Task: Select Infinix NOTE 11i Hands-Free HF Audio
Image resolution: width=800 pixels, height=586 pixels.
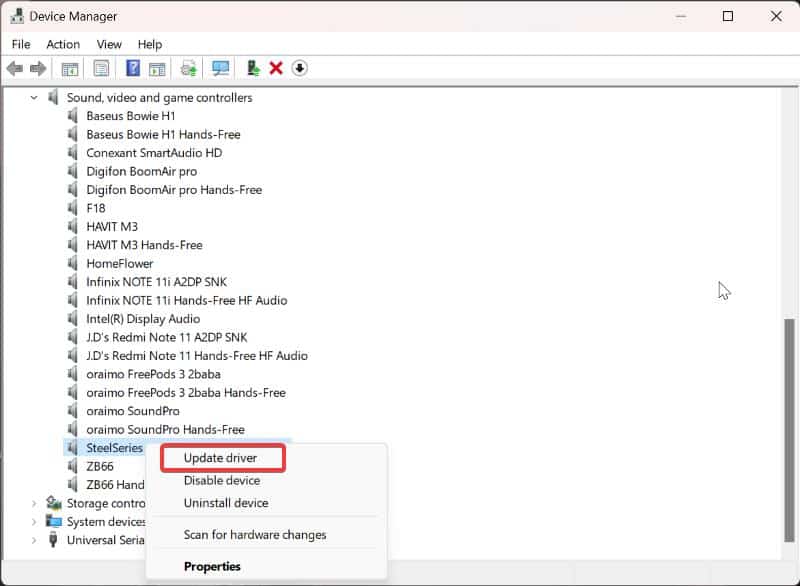Action: 186,300
